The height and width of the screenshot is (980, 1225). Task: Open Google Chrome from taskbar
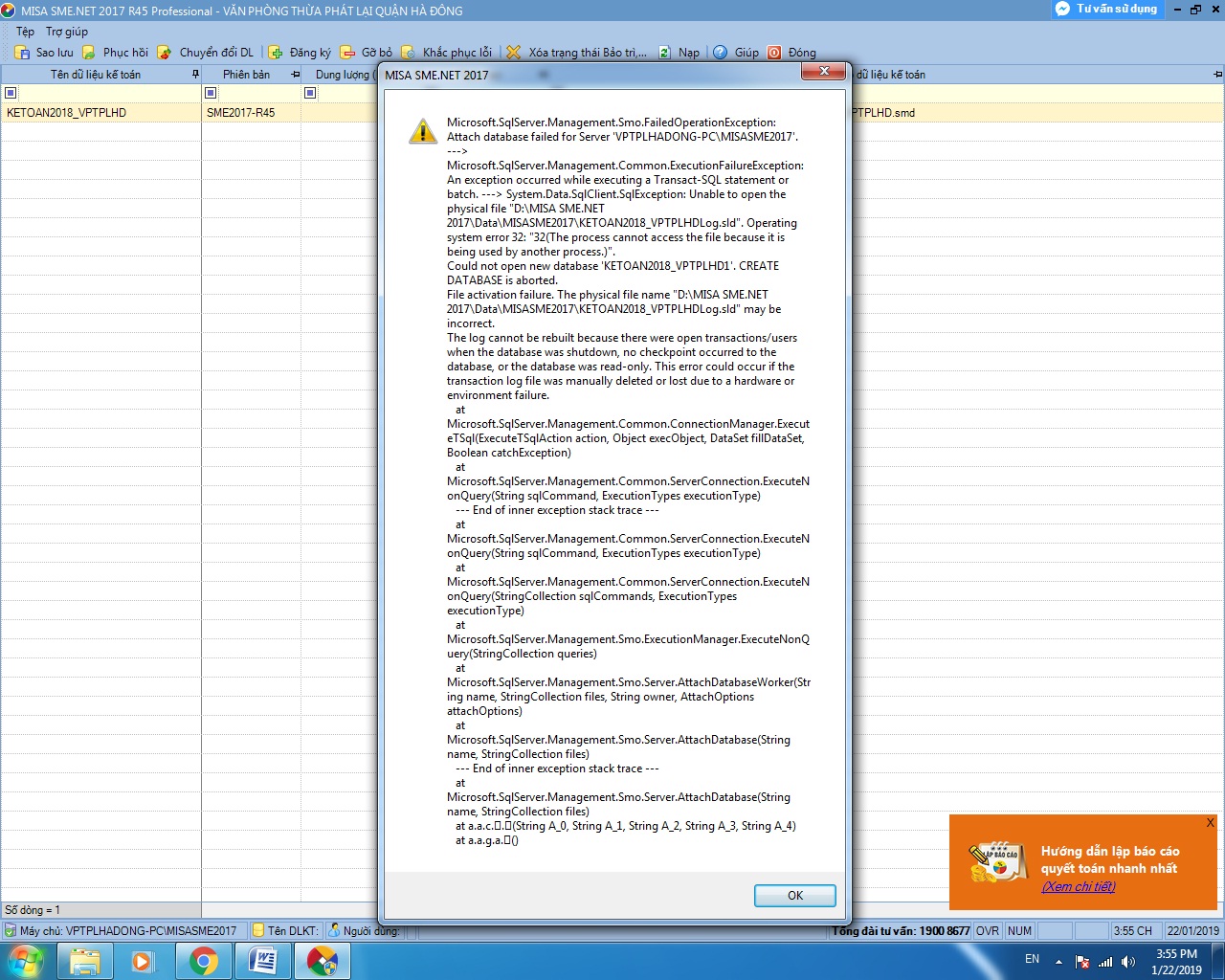pyautogui.click(x=203, y=961)
